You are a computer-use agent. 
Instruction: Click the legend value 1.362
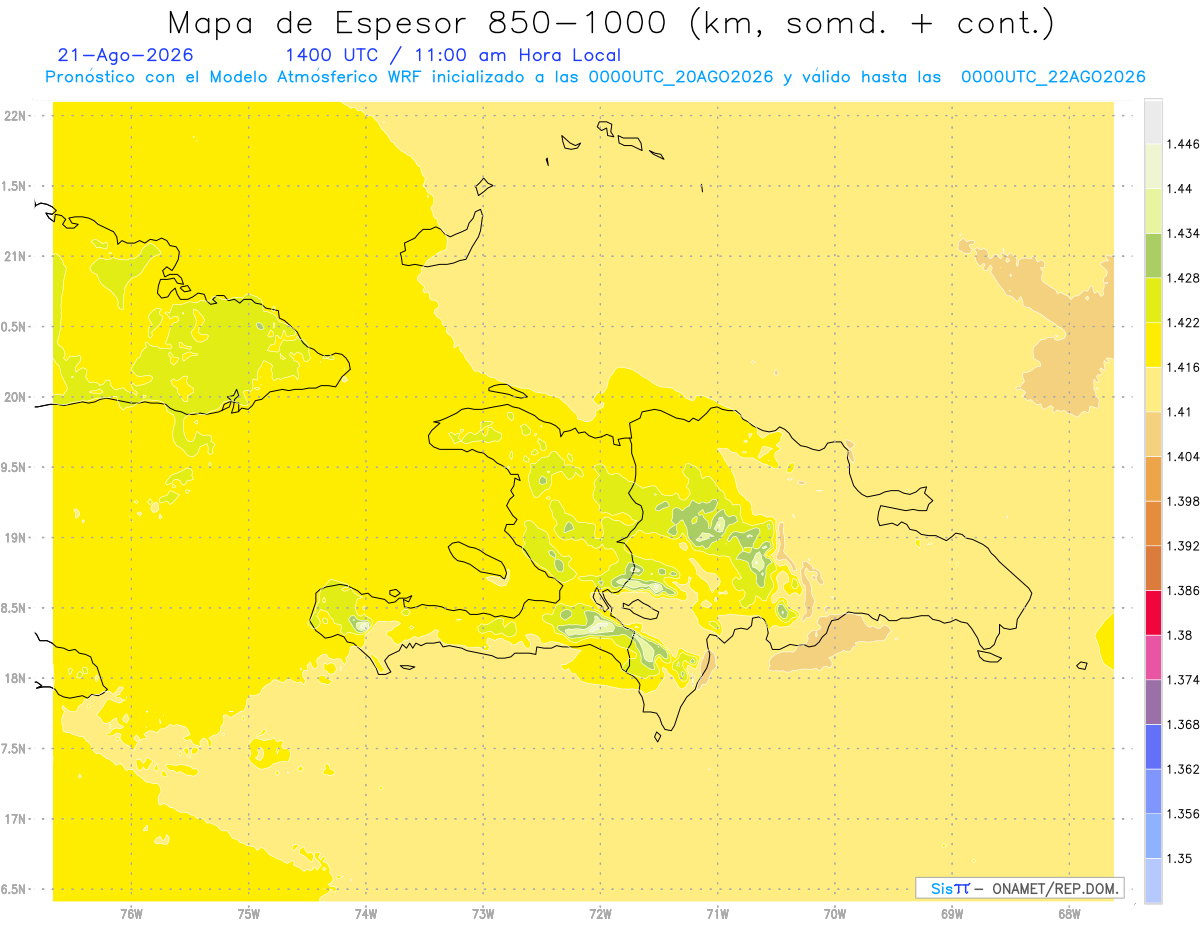(x=1182, y=769)
